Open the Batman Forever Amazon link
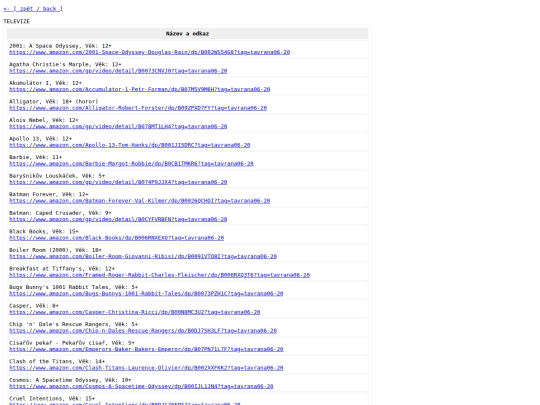 tap(139, 201)
